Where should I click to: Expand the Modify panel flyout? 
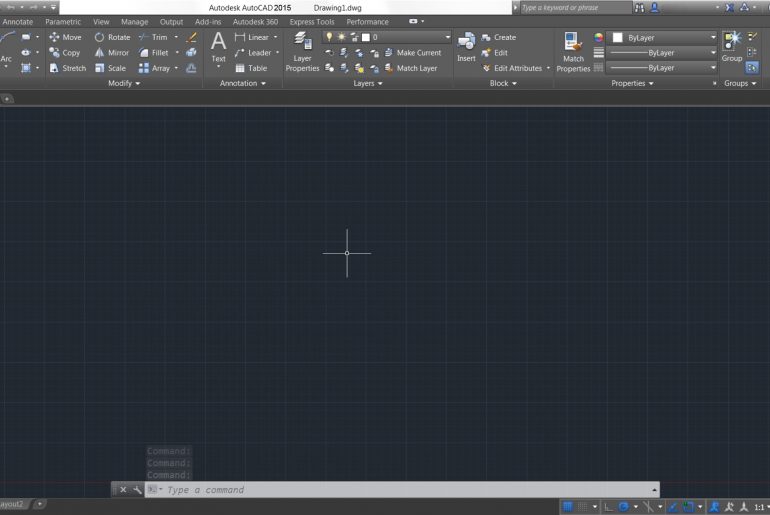coord(124,84)
